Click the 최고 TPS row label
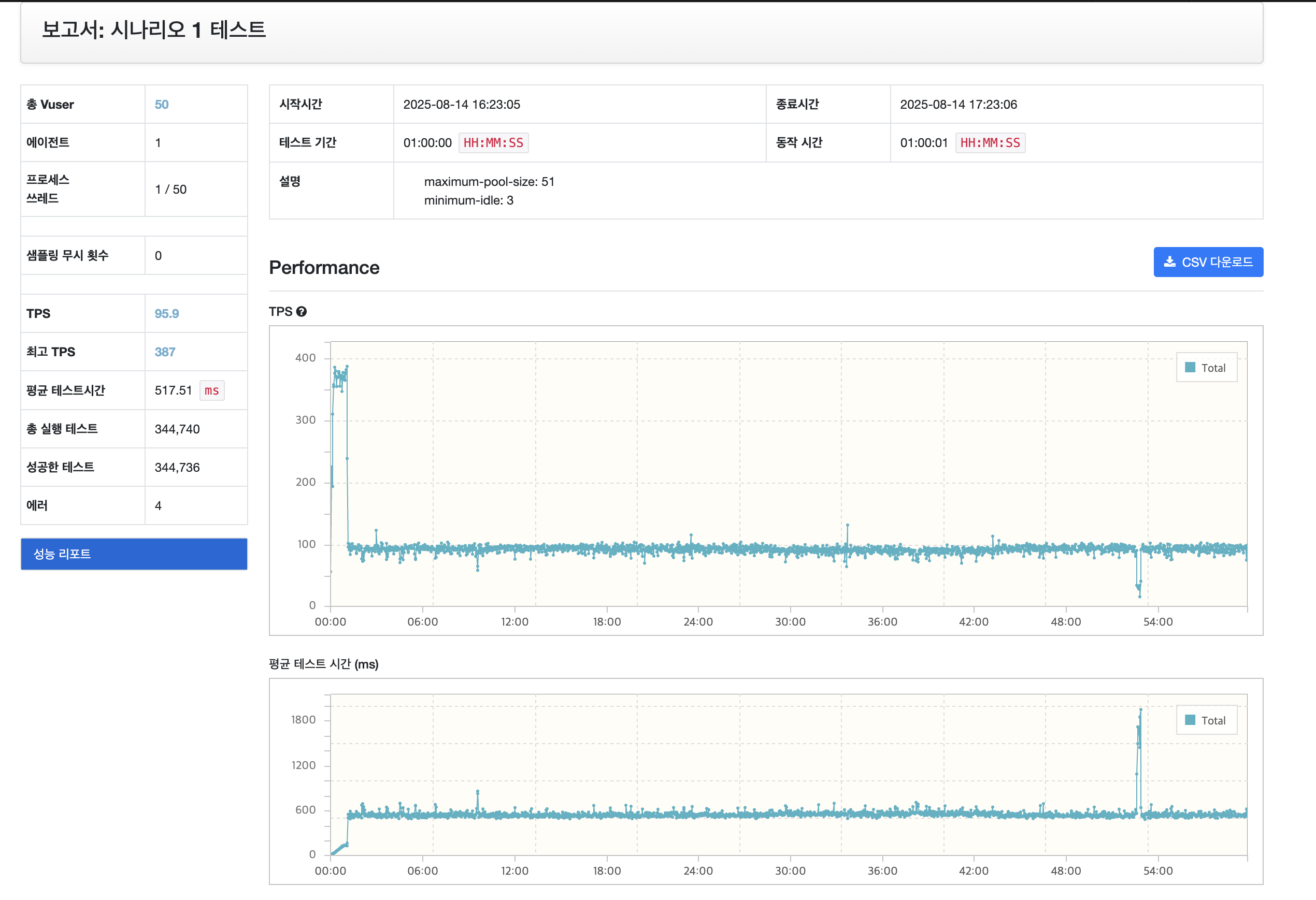Image resolution: width=1316 pixels, height=900 pixels. 51,352
